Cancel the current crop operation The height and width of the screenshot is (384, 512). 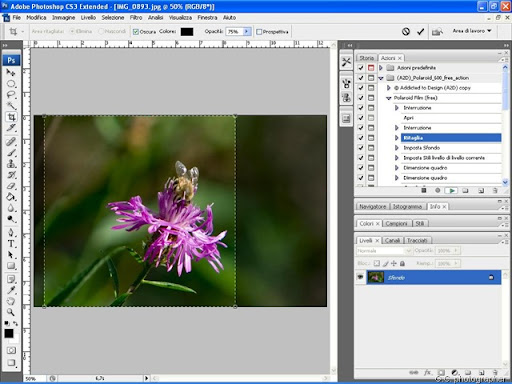pyautogui.click(x=406, y=32)
